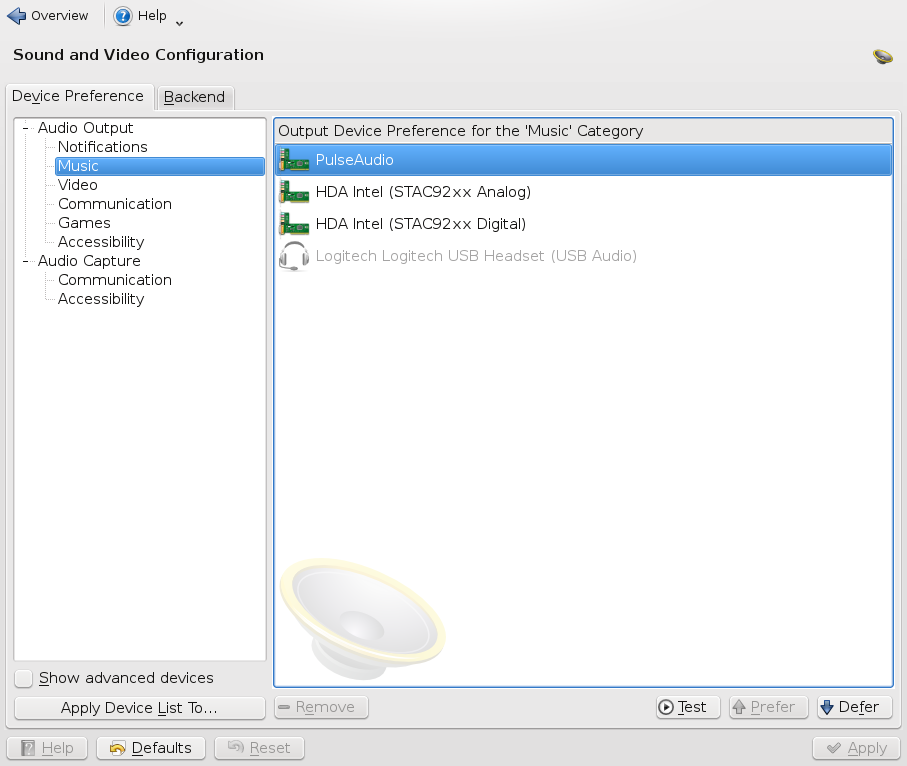Image resolution: width=907 pixels, height=766 pixels.
Task: Open the Help dropdown arrow
Action: 180,21
